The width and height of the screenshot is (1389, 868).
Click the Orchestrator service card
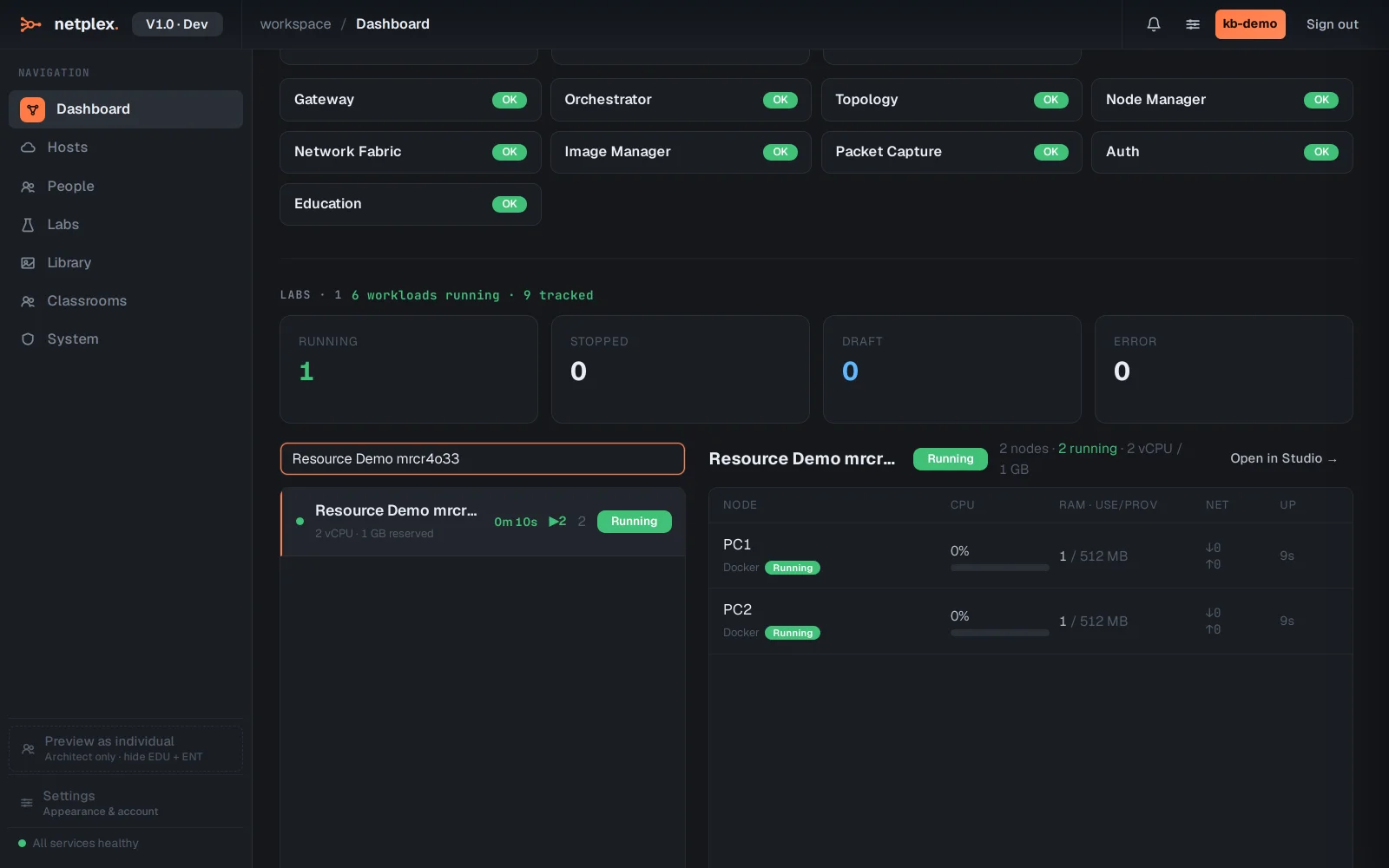pyautogui.click(x=681, y=100)
